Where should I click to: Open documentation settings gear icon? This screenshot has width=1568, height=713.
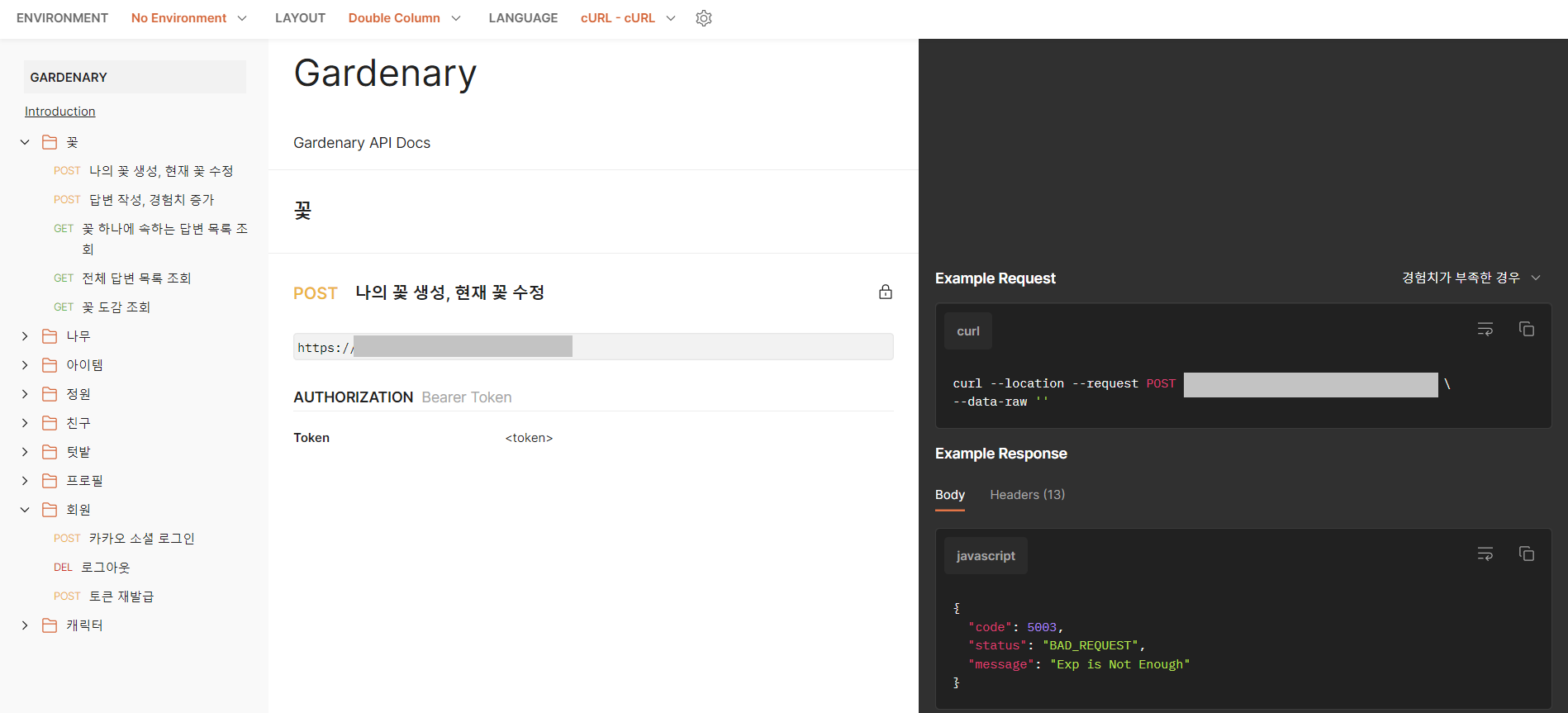pyautogui.click(x=704, y=18)
